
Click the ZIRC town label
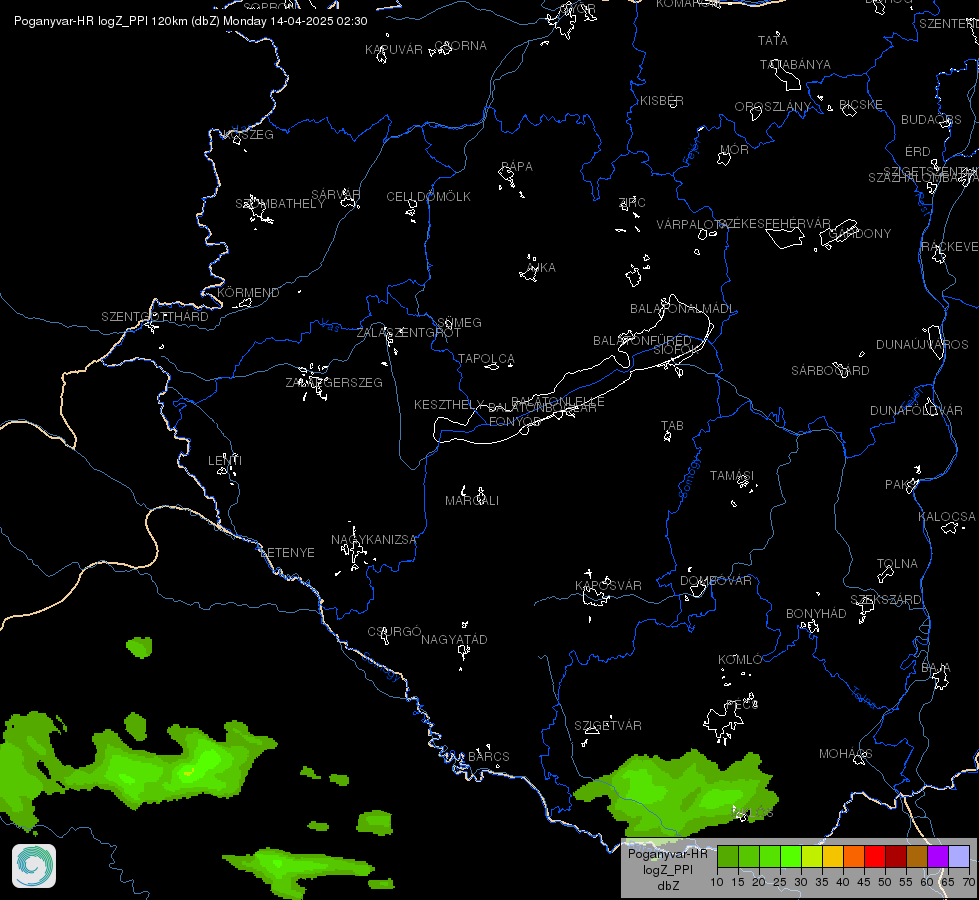point(632,202)
